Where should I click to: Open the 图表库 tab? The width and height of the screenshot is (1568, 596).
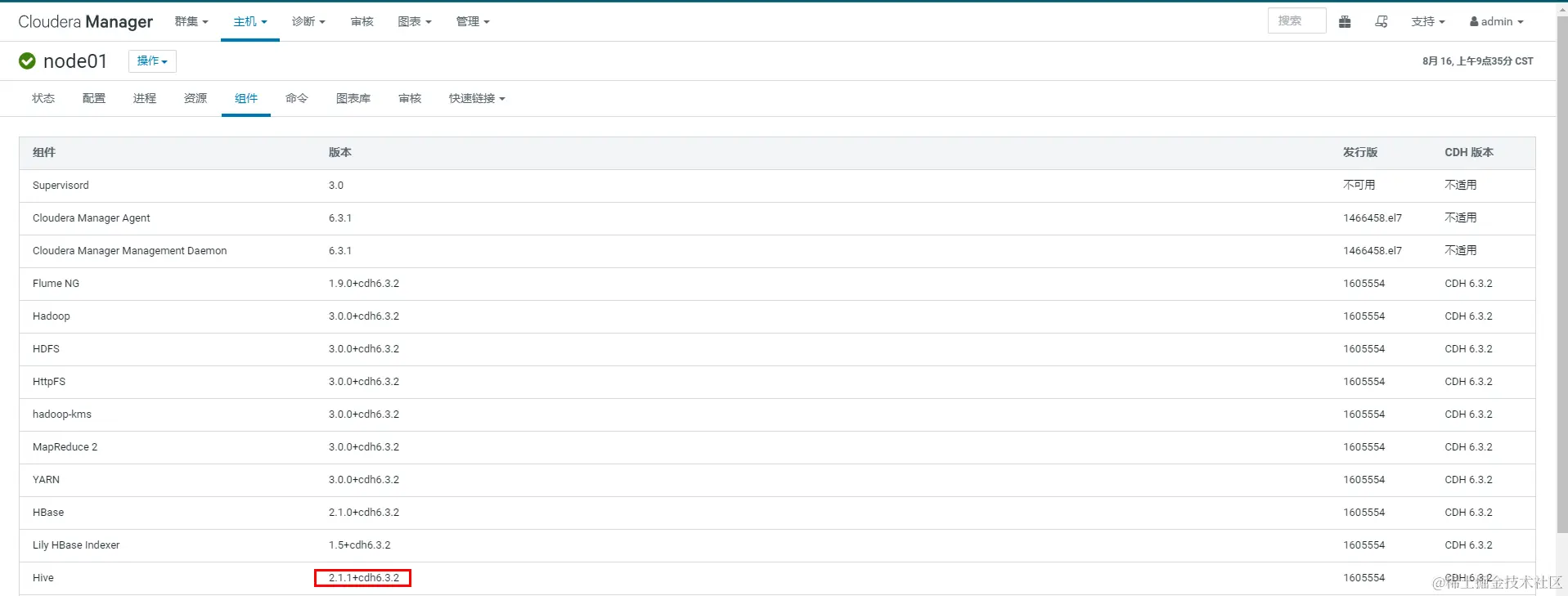click(353, 98)
